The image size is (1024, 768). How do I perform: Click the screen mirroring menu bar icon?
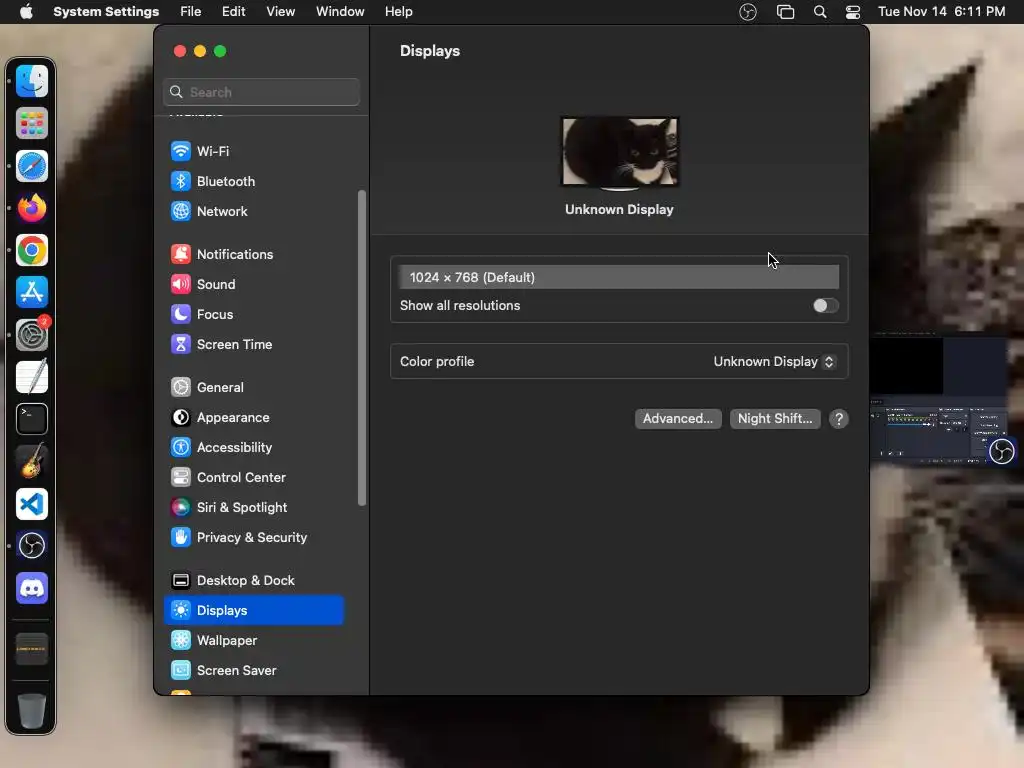coord(785,12)
